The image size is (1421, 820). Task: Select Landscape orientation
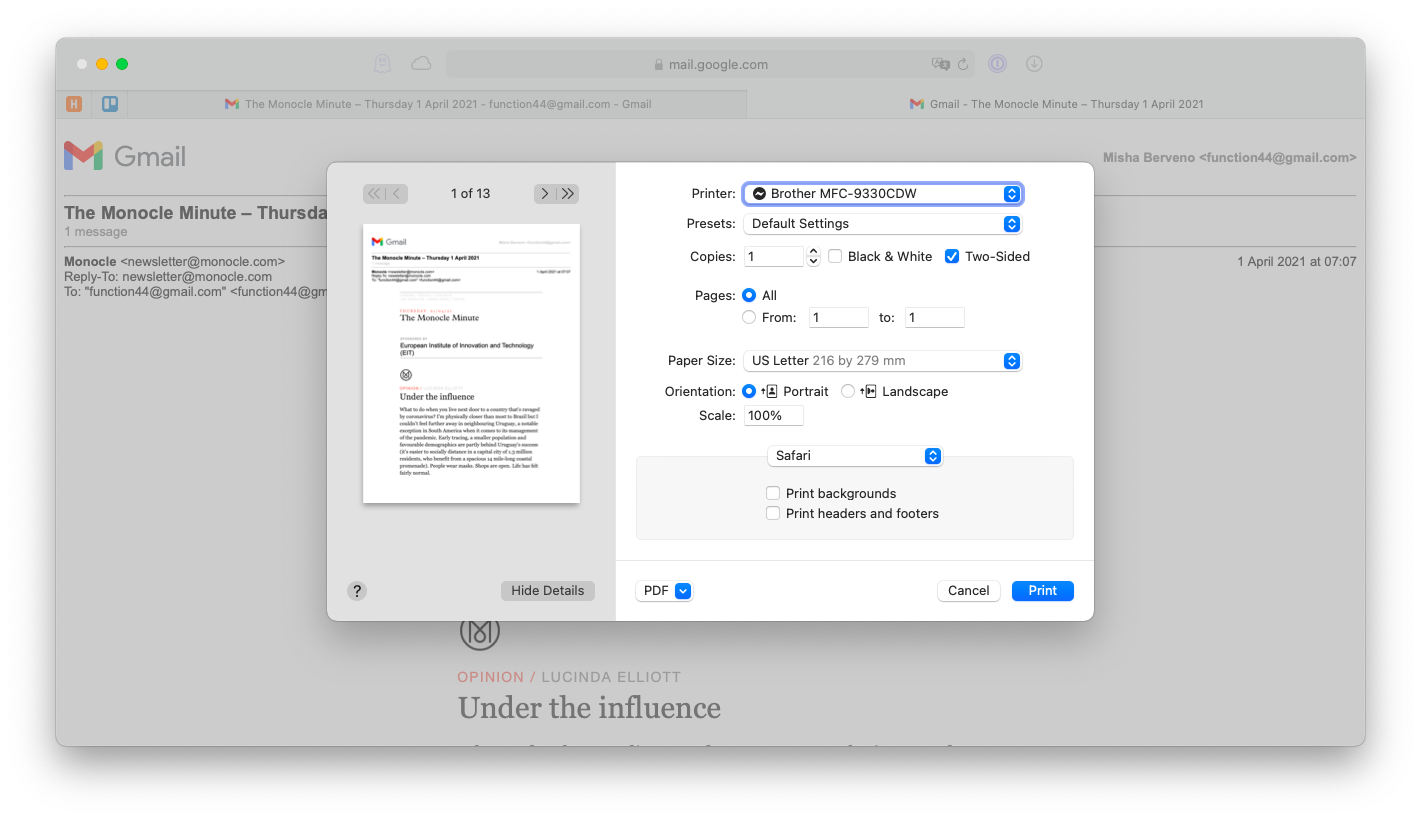coord(848,391)
